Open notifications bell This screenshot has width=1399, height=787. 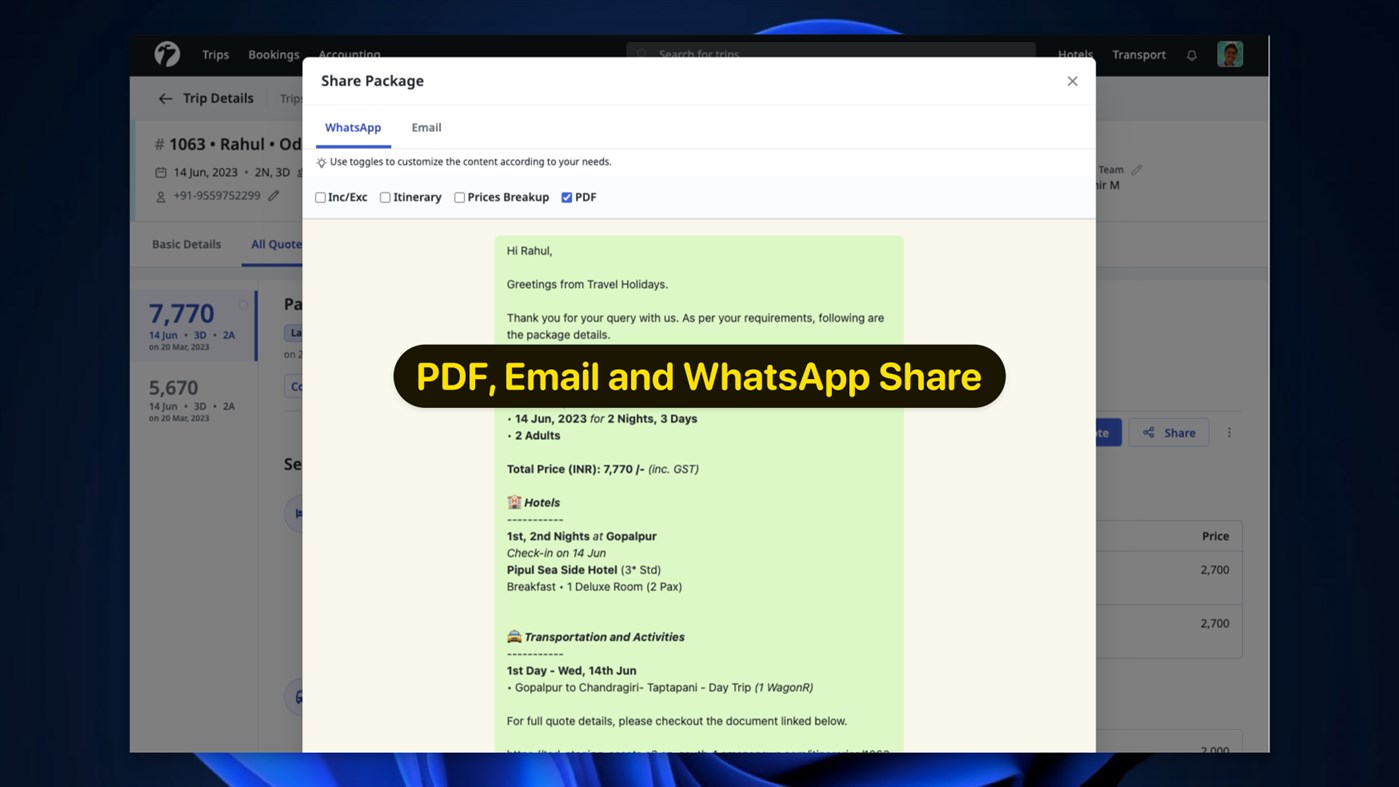click(1192, 55)
